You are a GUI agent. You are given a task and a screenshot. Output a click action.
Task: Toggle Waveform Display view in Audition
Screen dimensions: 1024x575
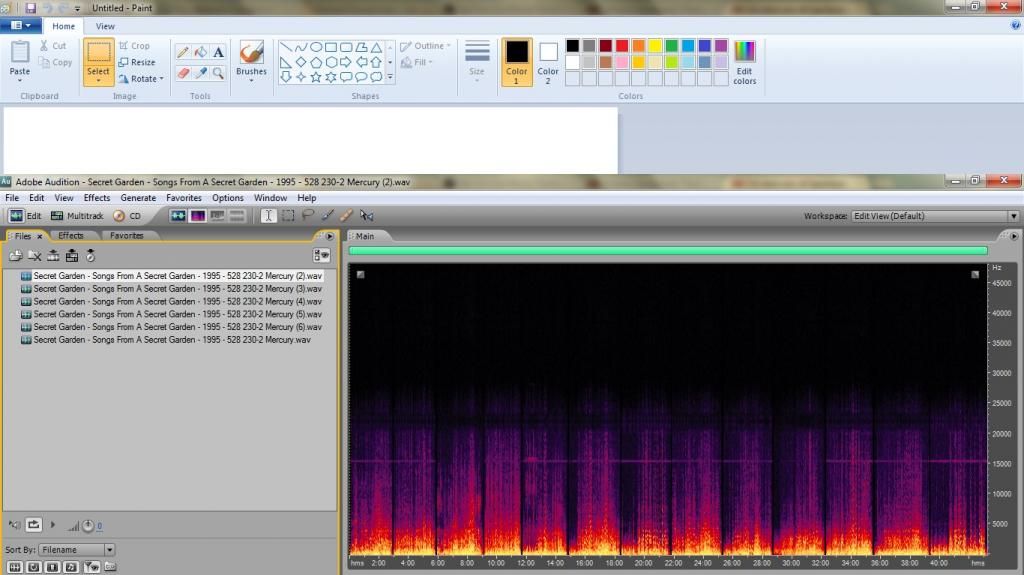point(178,216)
